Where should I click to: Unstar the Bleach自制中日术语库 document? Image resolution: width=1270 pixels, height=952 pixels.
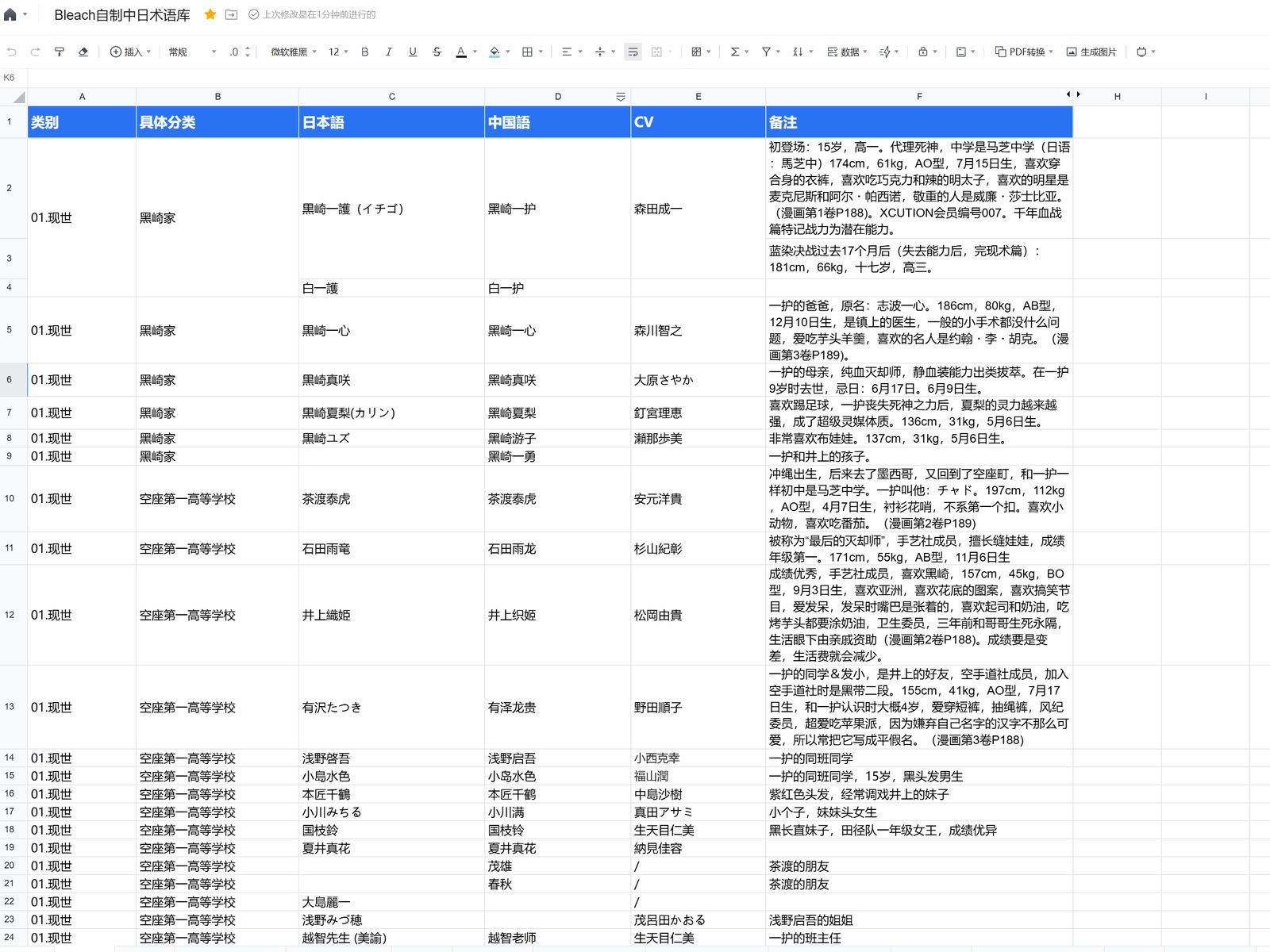[x=210, y=14]
